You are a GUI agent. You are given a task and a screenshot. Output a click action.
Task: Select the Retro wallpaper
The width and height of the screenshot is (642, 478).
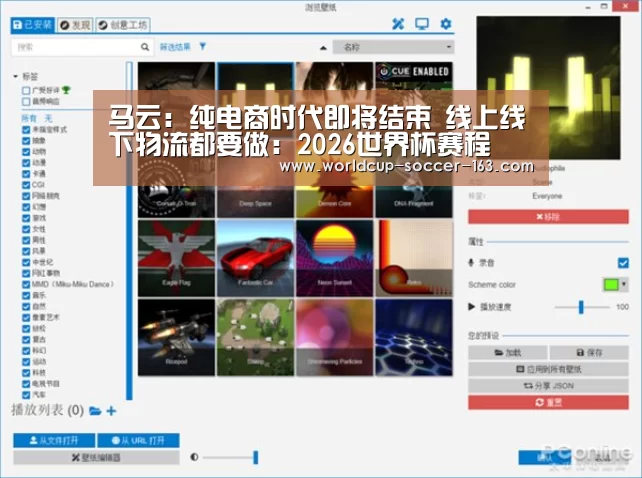[414, 258]
